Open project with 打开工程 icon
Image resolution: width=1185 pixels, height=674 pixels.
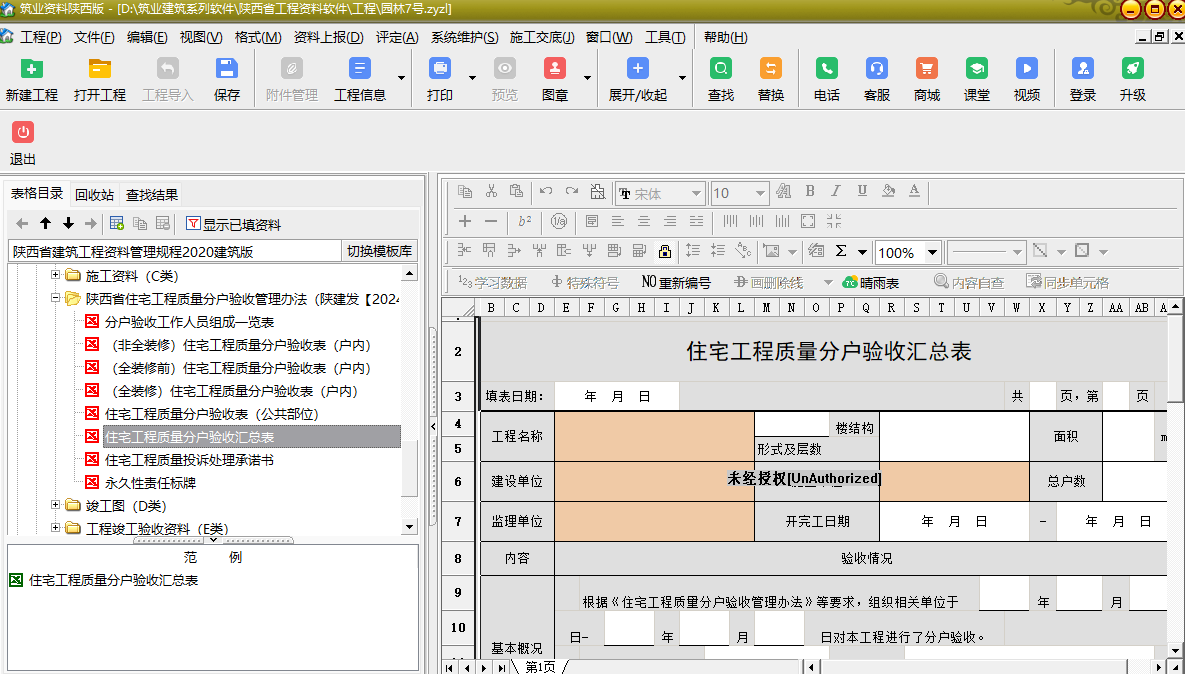[99, 69]
